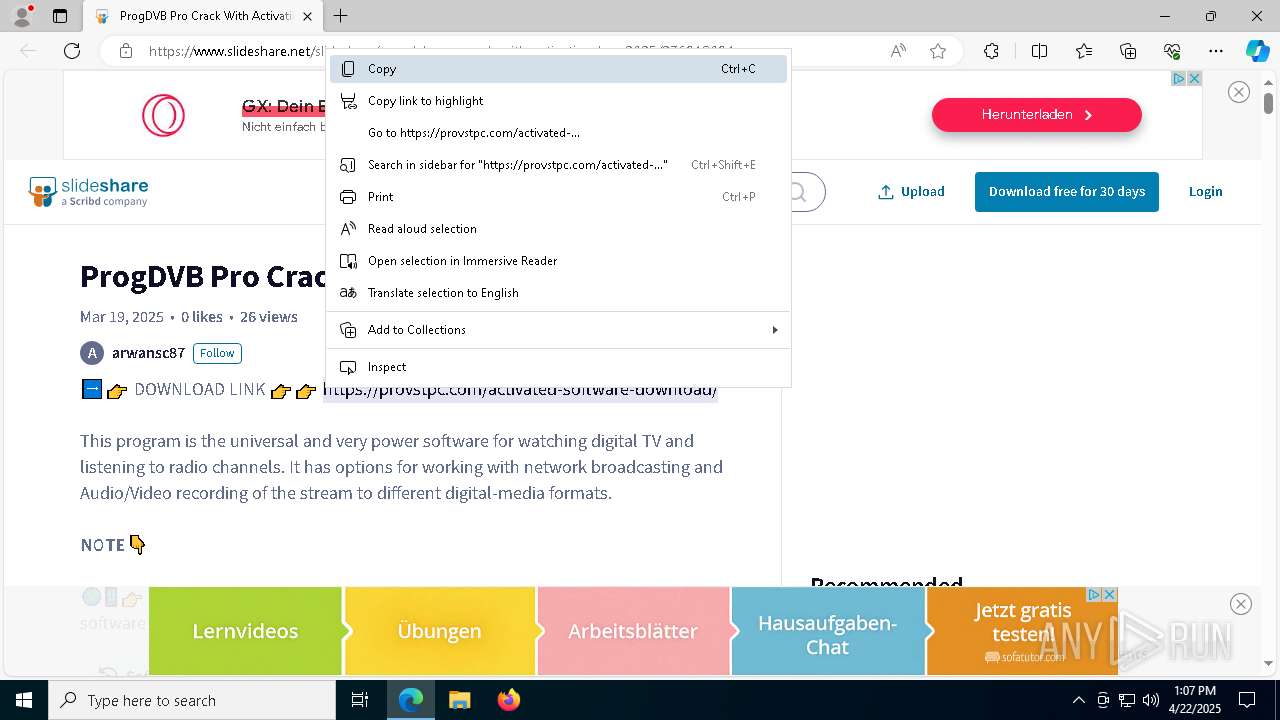This screenshot has height=720, width=1280.
Task: Follow arwansc87
Action: [x=217, y=353]
